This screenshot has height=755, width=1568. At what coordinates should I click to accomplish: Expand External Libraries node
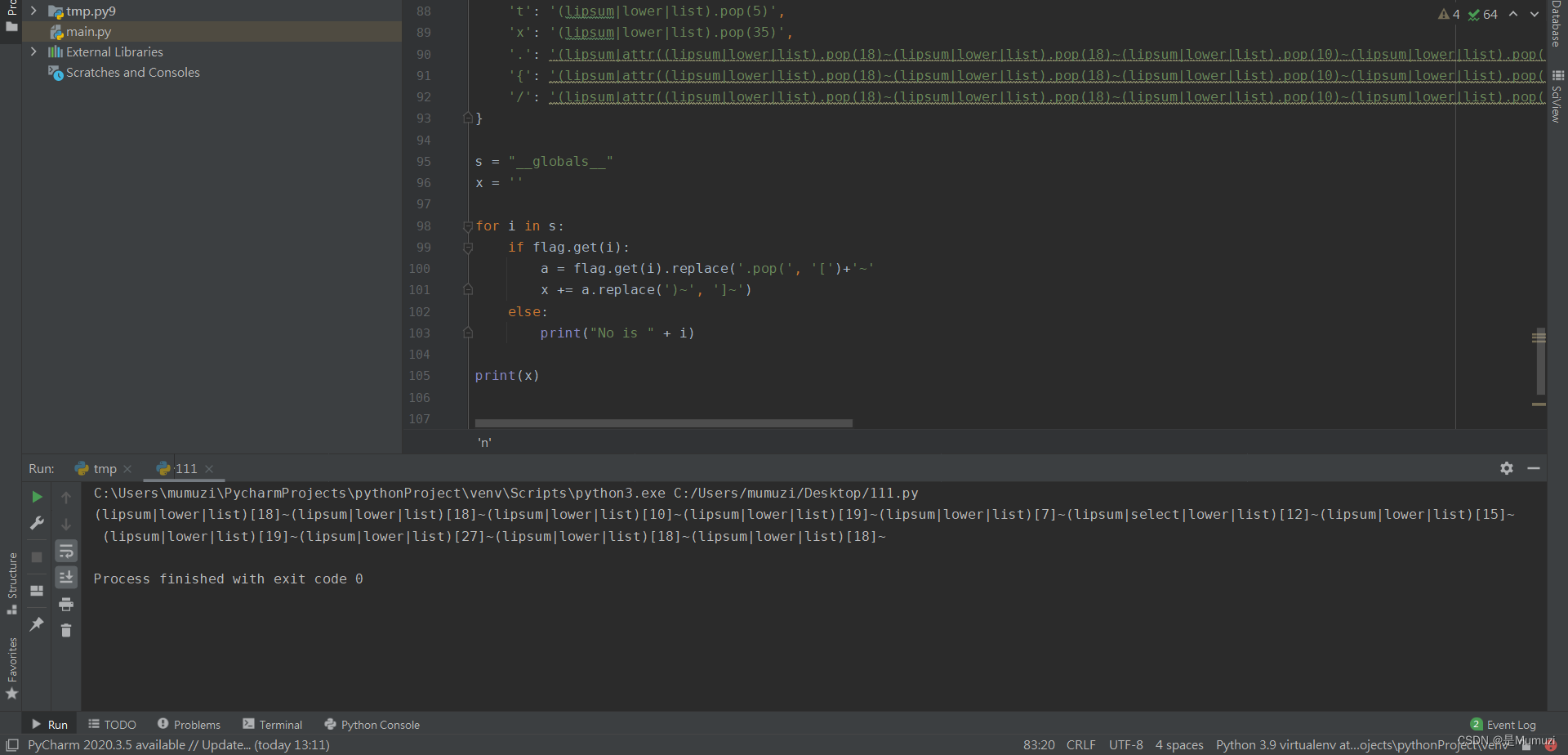pyautogui.click(x=33, y=51)
